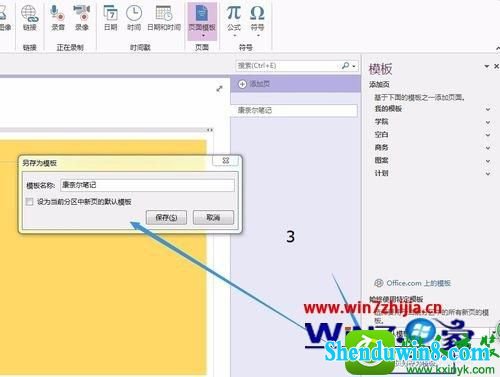
Task: Expand the Planners templates category
Action: pyautogui.click(x=488, y=174)
